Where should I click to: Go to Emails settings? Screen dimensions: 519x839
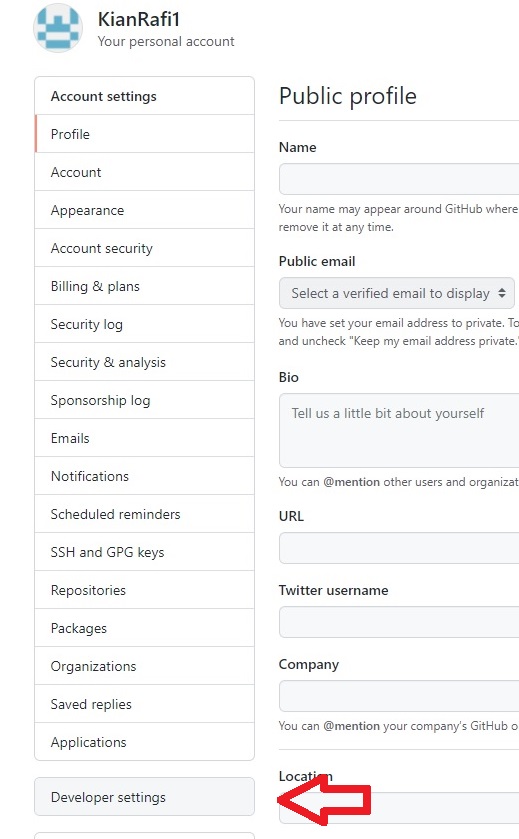144,438
